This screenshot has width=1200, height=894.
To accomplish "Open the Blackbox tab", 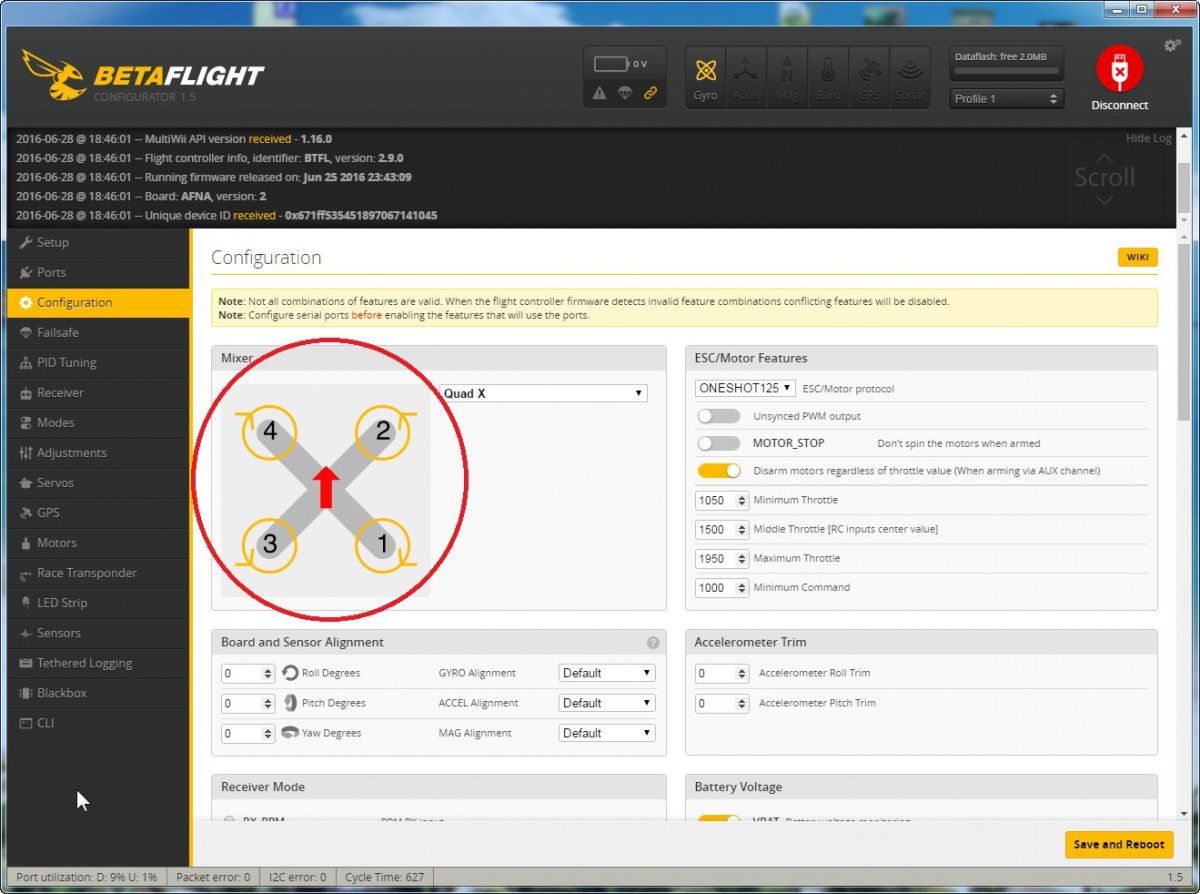I will (x=98, y=693).
